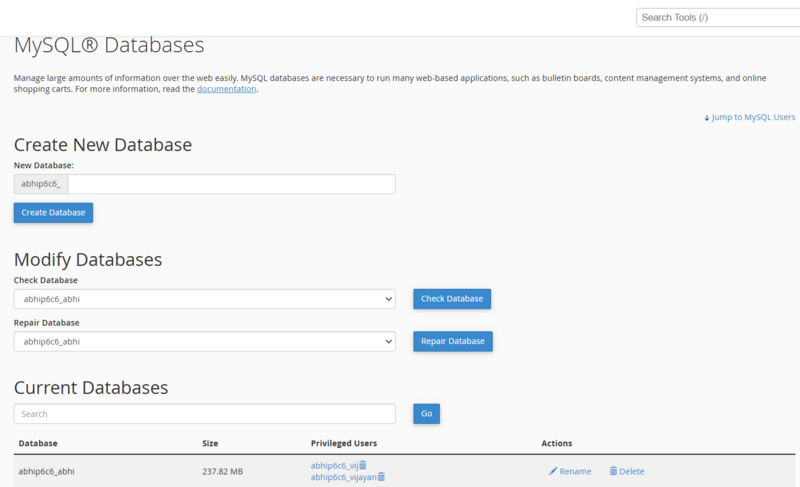Click trash icon next to abhip6c6_vijayan user
Viewport: 800px width, 487px height.
381,477
